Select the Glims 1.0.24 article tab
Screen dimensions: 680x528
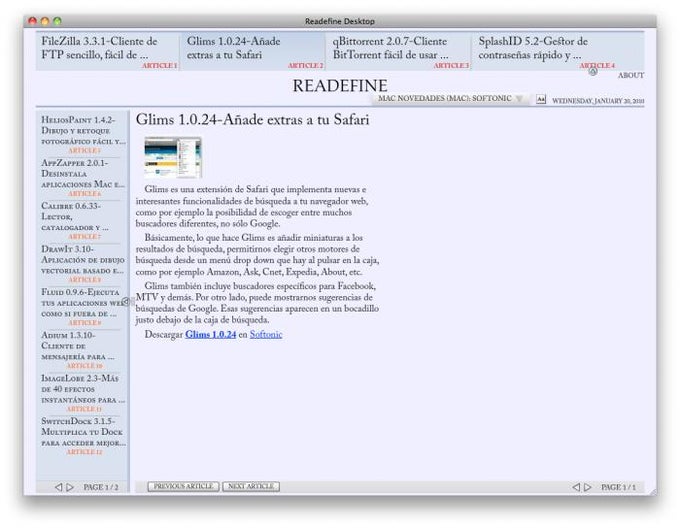pyautogui.click(x=253, y=51)
